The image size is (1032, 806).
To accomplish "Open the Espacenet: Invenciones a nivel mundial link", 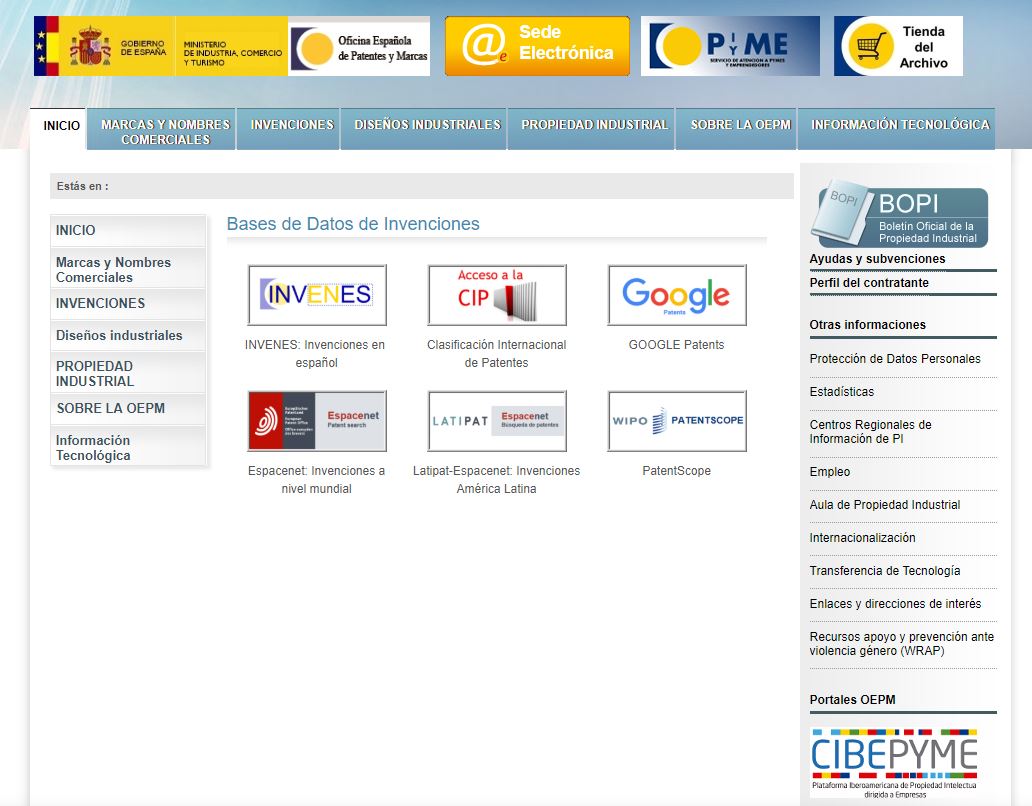I will click(x=317, y=480).
